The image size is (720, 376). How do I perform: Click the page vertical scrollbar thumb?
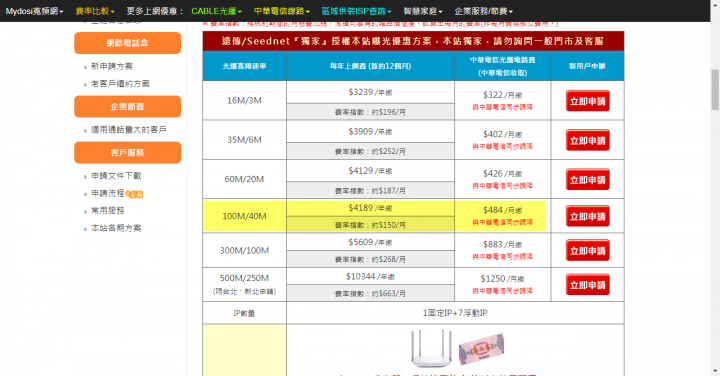(715, 90)
